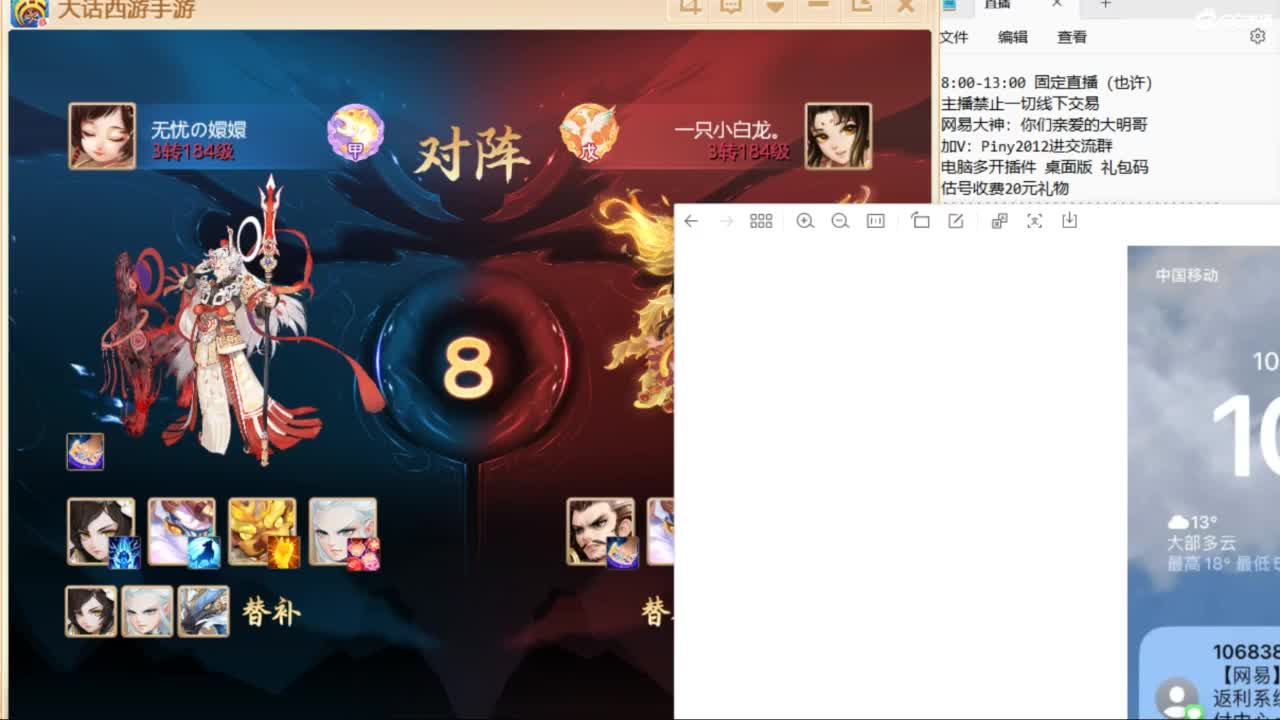Click the overlapping-squares icon in viewer toolbar
Image resolution: width=1280 pixels, height=720 pixels.
pyautogui.click(x=999, y=221)
